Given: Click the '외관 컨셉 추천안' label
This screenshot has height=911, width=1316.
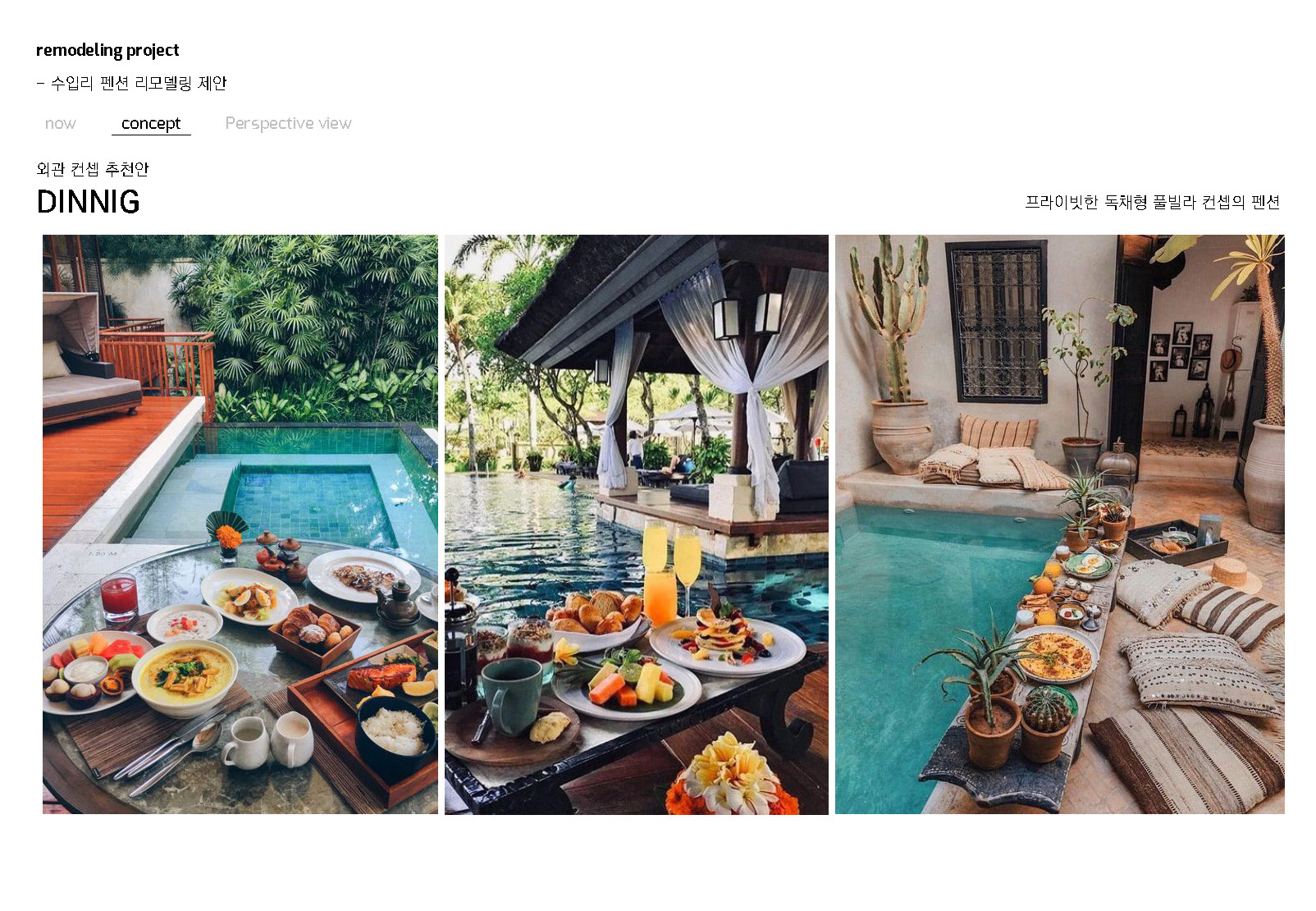Looking at the screenshot, I should click(93, 169).
